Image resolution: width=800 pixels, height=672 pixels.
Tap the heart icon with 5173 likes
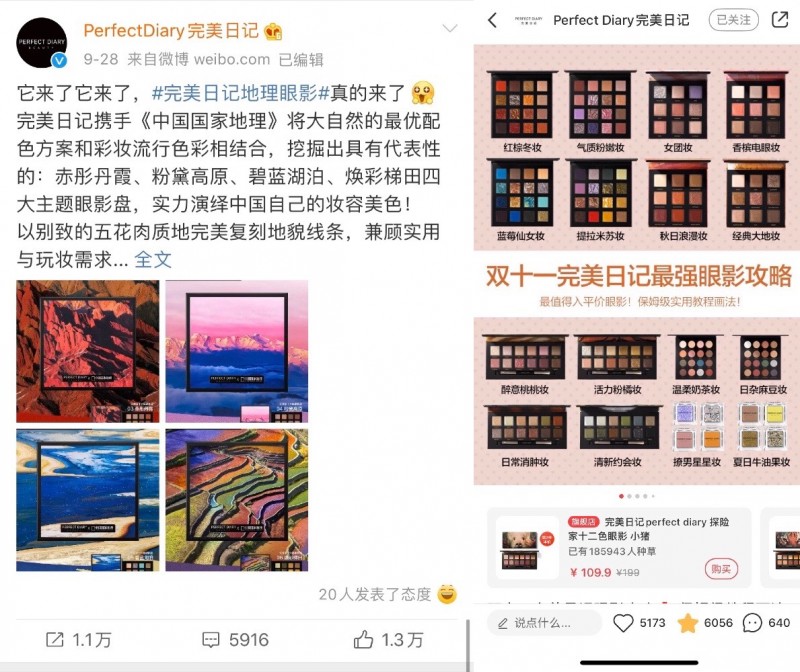point(623,623)
